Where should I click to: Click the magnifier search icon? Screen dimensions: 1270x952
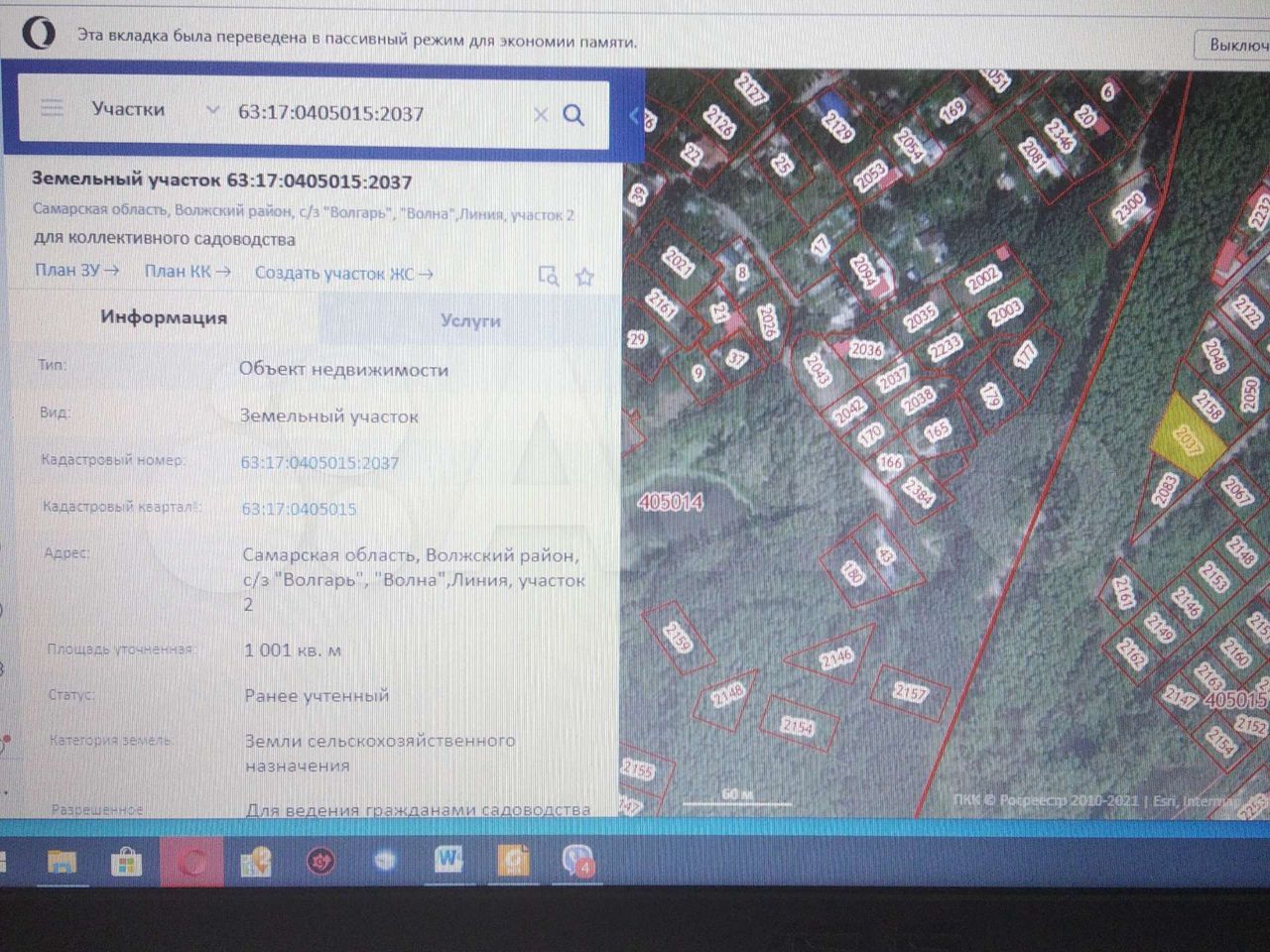573,115
